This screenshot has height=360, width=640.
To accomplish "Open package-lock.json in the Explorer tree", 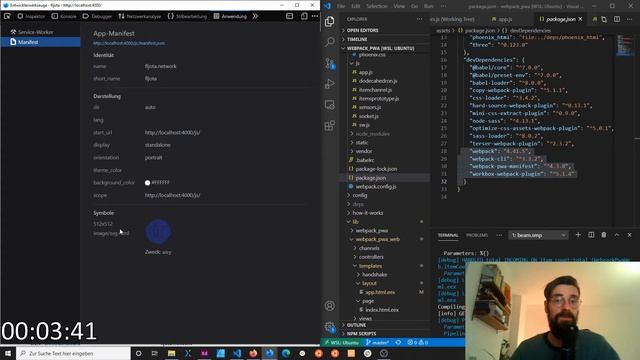I will pyautogui.click(x=376, y=169).
